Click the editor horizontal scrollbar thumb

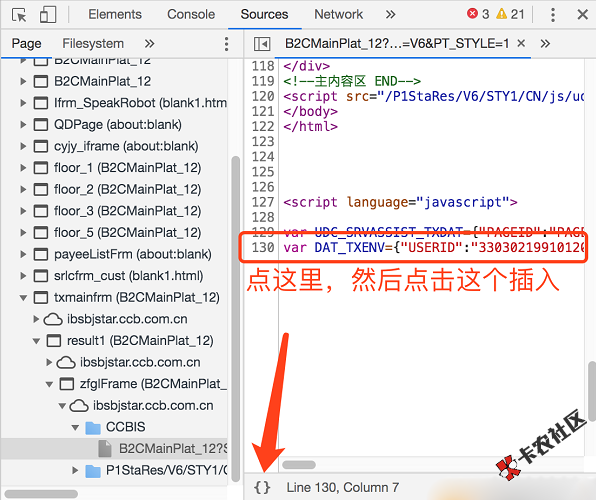coord(299,465)
